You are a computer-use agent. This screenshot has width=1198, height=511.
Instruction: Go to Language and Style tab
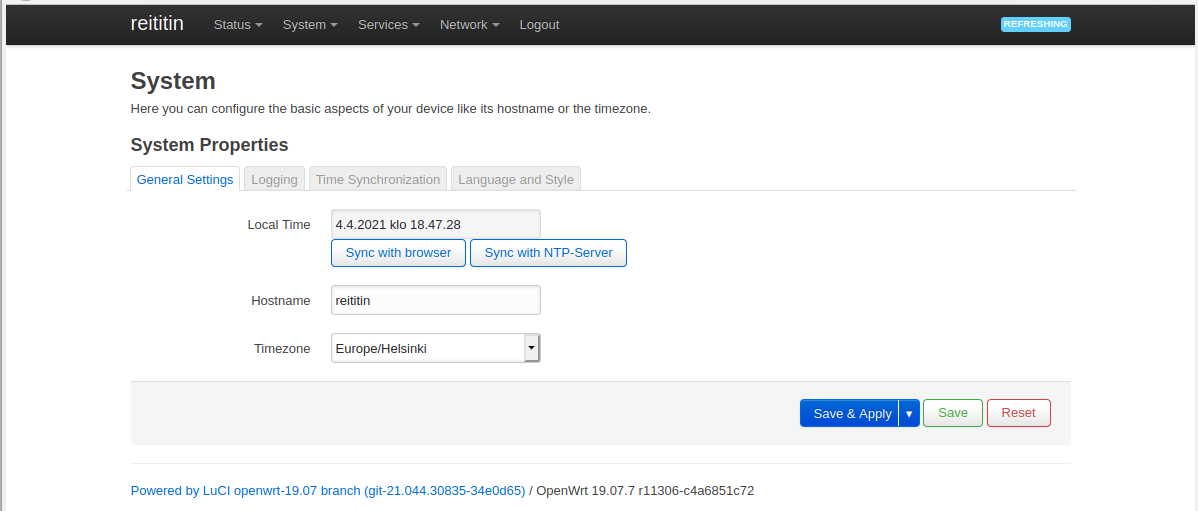[x=515, y=180]
